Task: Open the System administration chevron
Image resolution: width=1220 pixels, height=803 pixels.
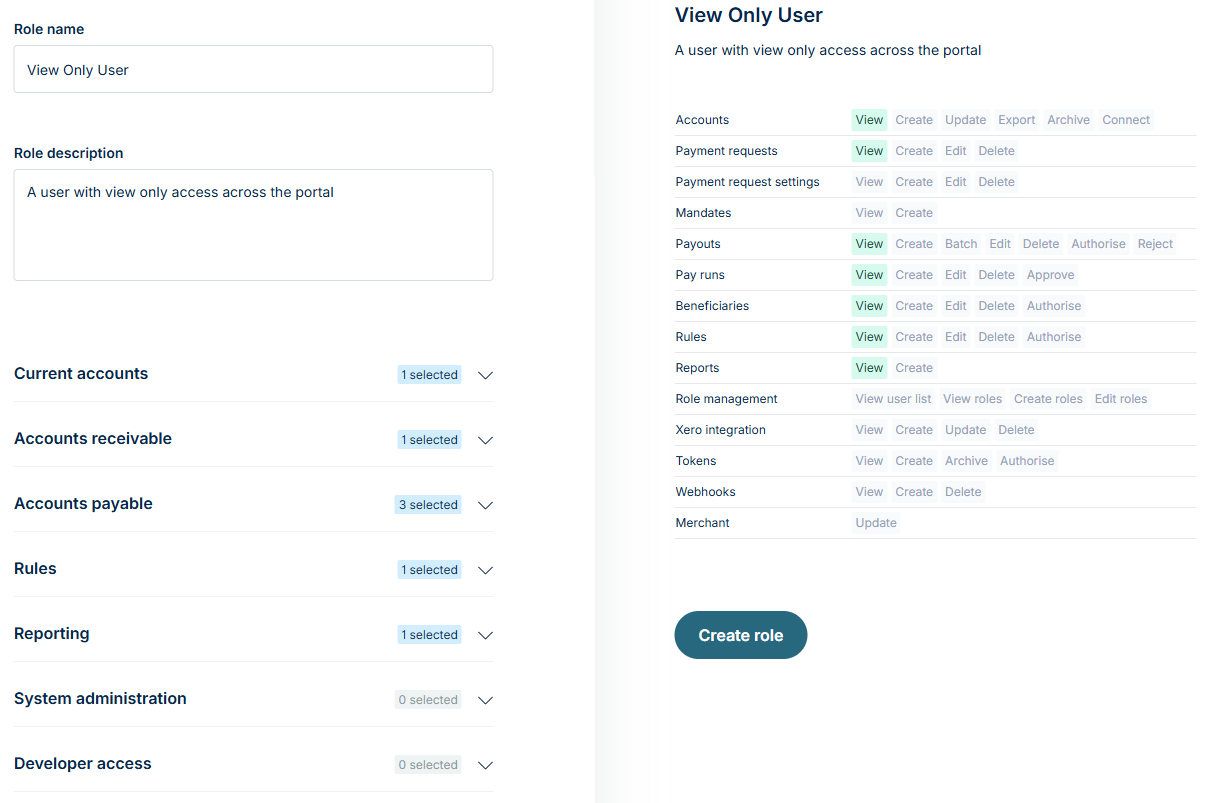Action: pos(486,700)
